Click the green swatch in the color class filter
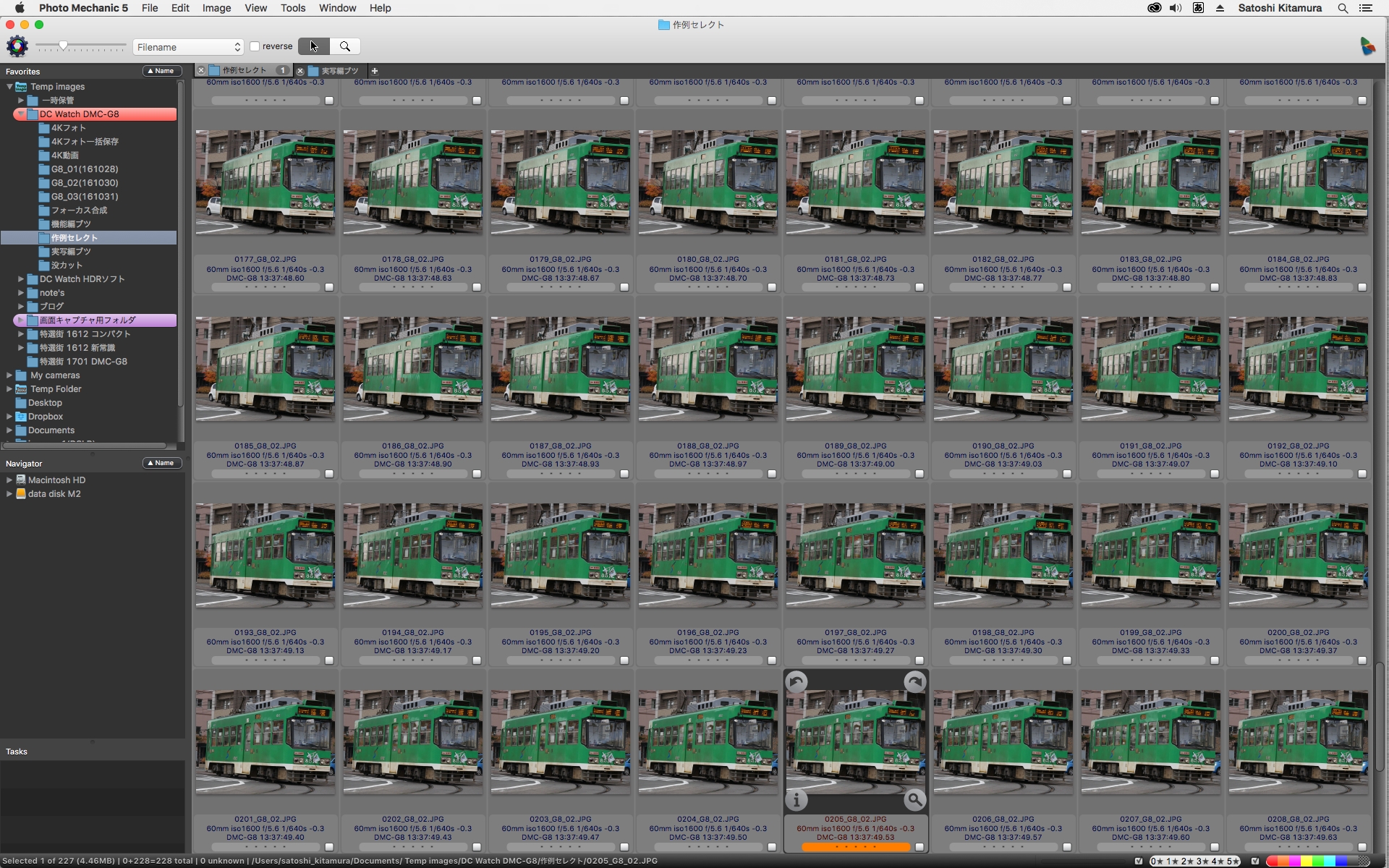Screen dimensions: 1389x868 click(1318, 861)
